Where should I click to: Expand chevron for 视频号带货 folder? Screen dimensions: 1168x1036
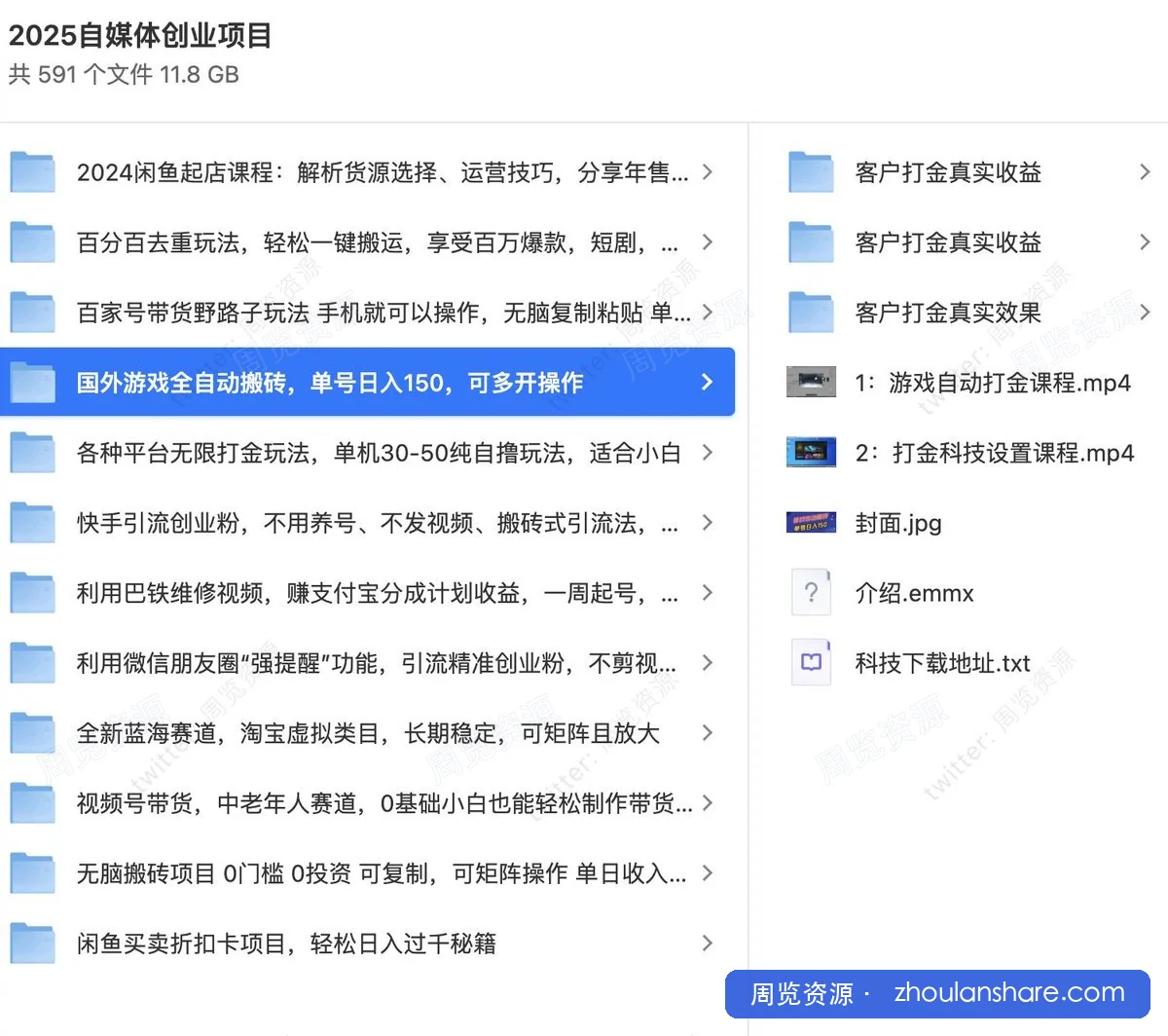pos(708,803)
